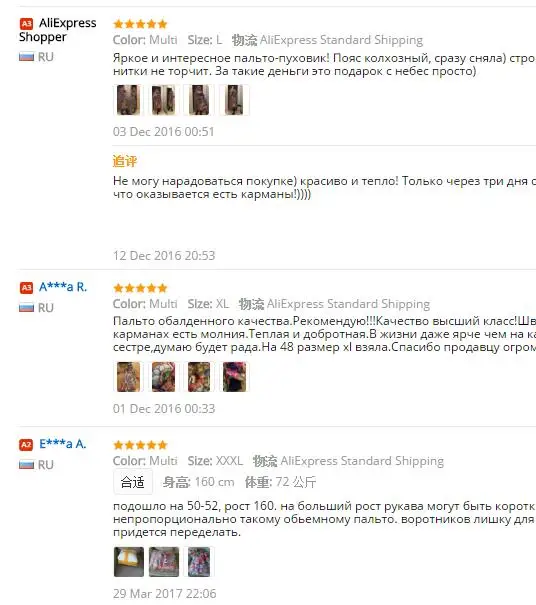Image resolution: width=536 pixels, height=605 pixels.
Task: Click the A3 badge next to A***a R.
Action: click(26, 288)
